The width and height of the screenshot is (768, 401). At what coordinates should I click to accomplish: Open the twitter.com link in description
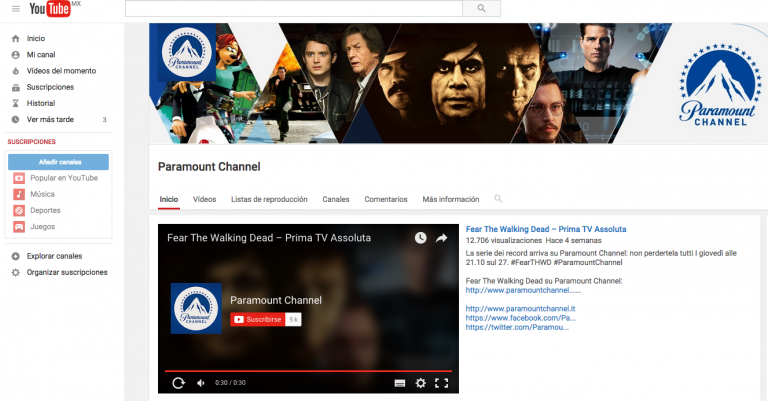517,328
